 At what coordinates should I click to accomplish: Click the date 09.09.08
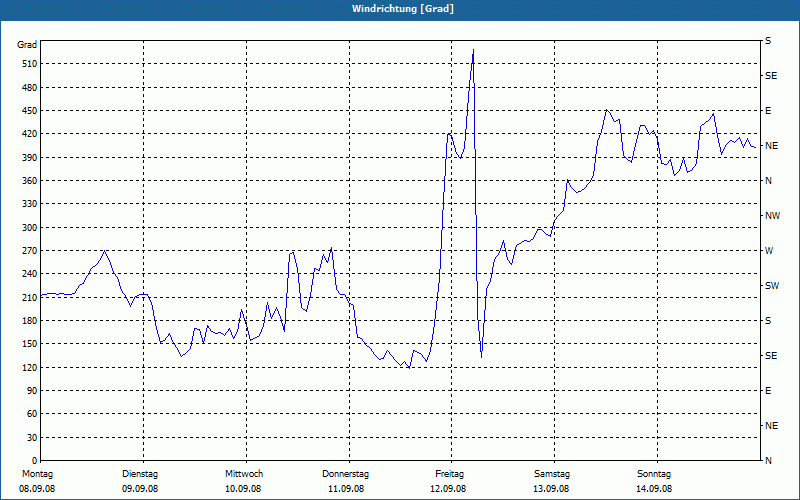pyautogui.click(x=140, y=489)
